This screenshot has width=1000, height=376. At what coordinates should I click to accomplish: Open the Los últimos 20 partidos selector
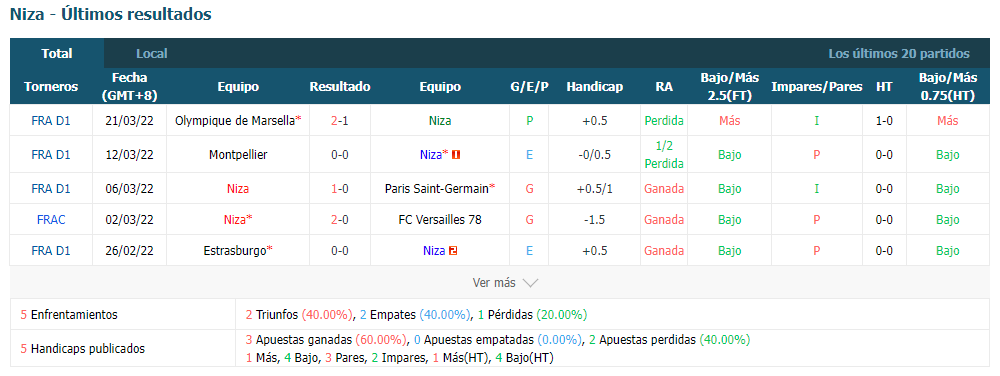(899, 54)
